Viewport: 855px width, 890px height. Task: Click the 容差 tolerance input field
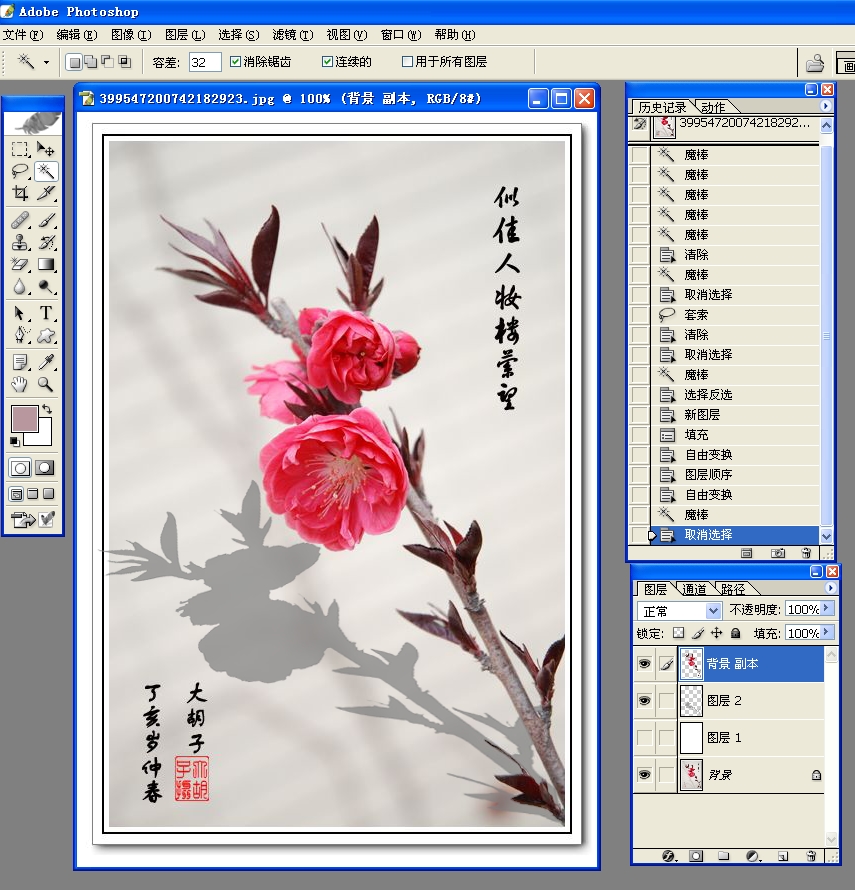click(204, 62)
